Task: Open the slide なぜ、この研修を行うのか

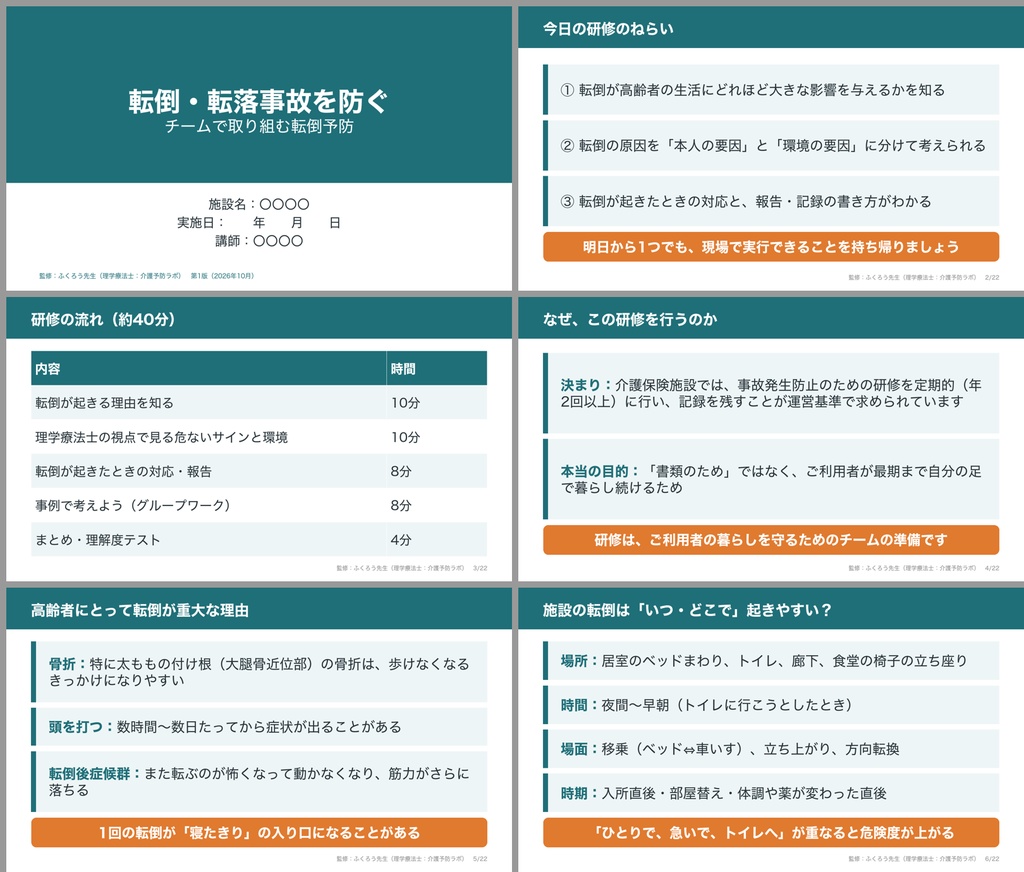Action: pyautogui.click(x=771, y=439)
